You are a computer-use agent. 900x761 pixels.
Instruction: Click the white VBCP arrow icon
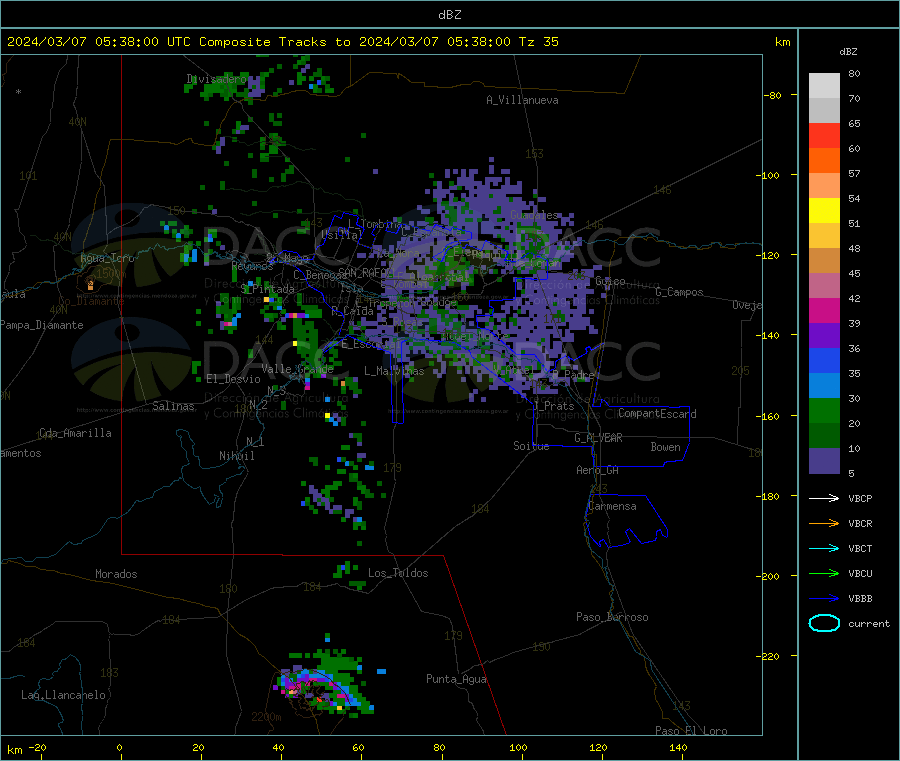[824, 498]
